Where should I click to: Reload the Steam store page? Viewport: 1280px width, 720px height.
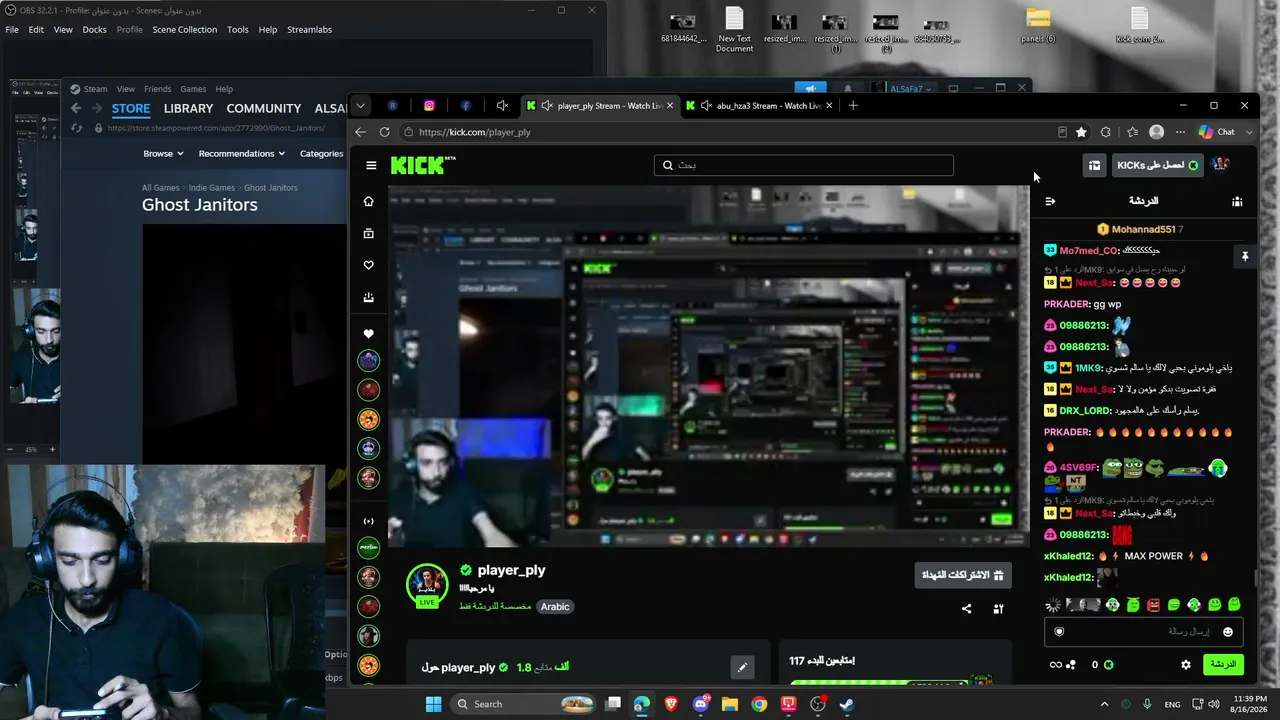tap(76, 128)
